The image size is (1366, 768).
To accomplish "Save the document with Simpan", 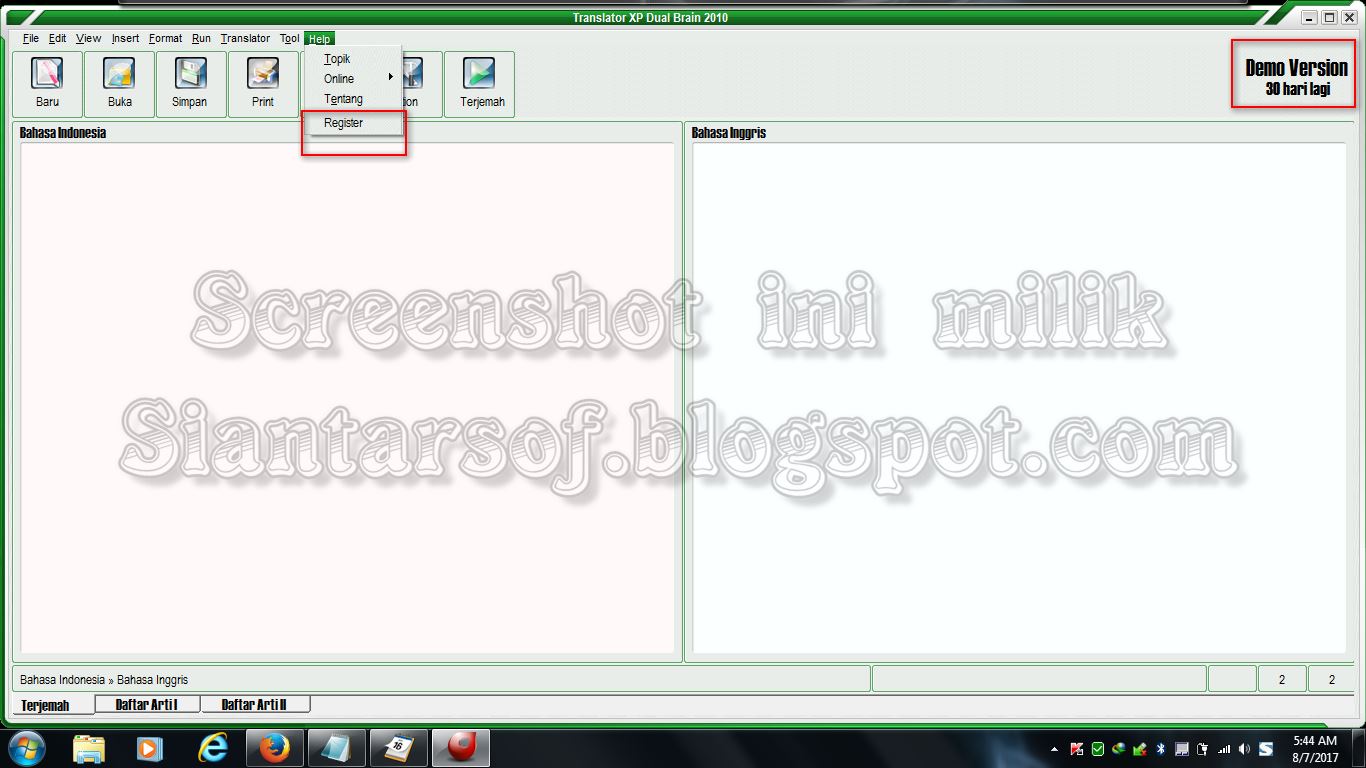I will pyautogui.click(x=190, y=84).
